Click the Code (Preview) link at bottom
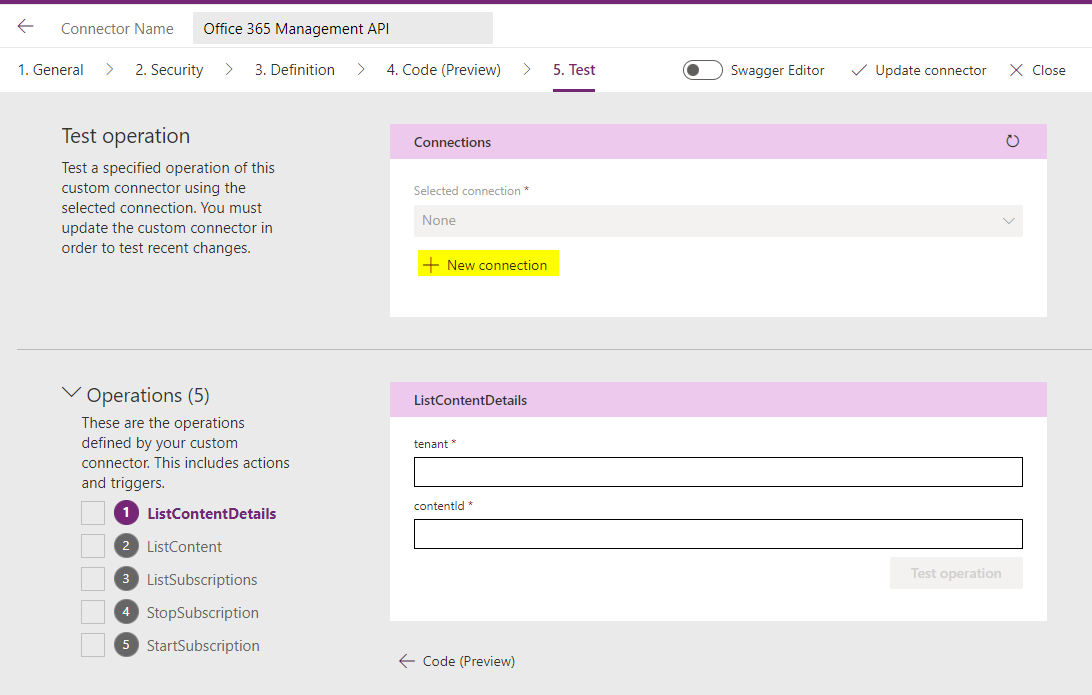The width and height of the screenshot is (1092, 695). tap(468, 661)
